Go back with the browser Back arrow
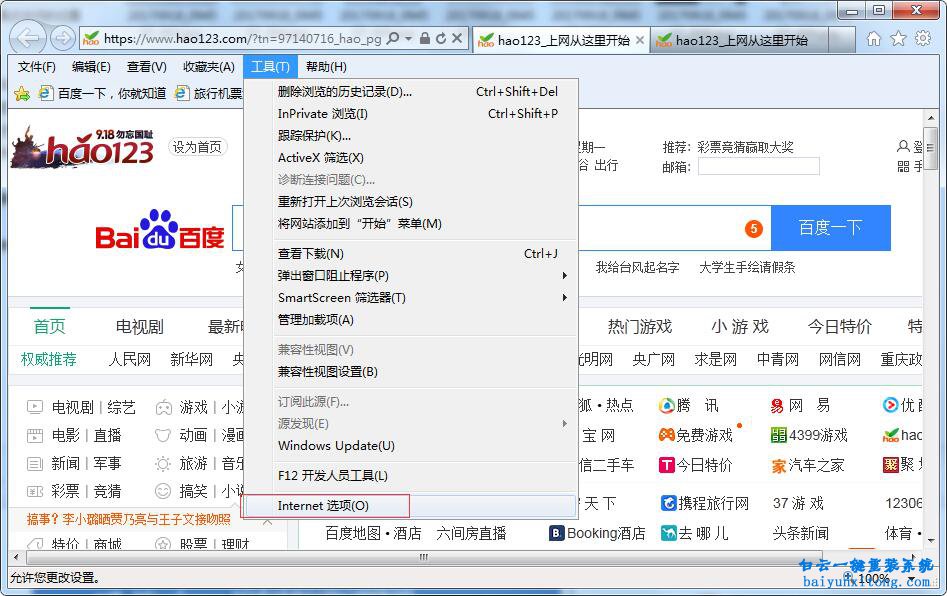947x596 pixels. click(28, 39)
